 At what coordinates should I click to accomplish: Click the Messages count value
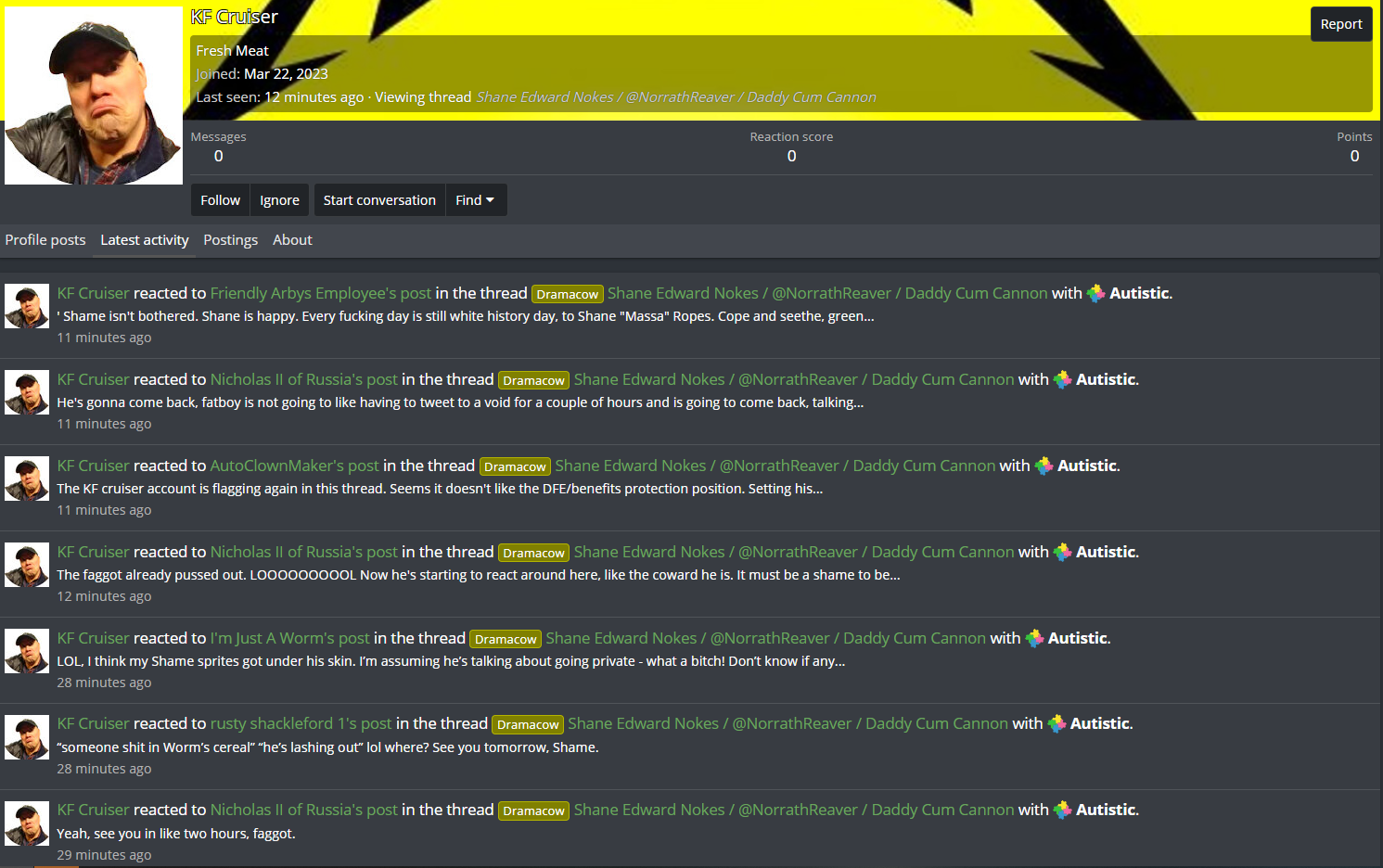coord(219,156)
